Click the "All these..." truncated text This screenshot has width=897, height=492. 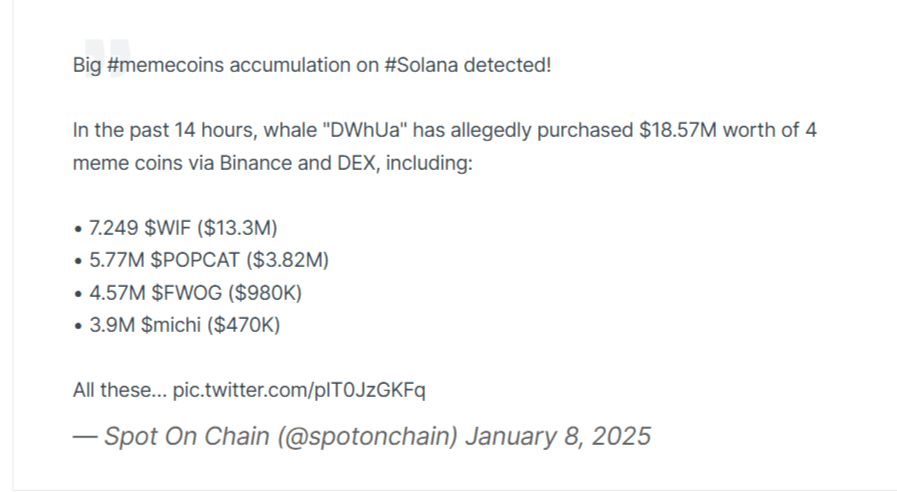(x=120, y=391)
